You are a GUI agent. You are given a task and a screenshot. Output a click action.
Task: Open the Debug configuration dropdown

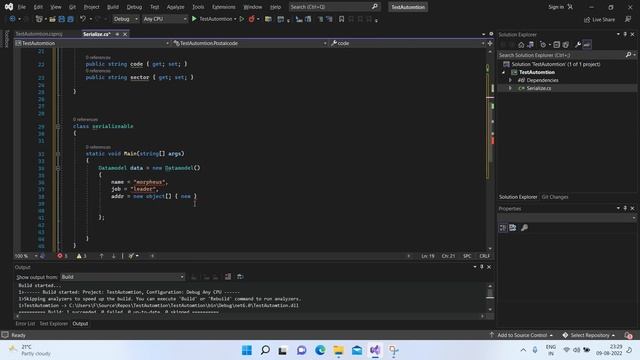pos(126,19)
